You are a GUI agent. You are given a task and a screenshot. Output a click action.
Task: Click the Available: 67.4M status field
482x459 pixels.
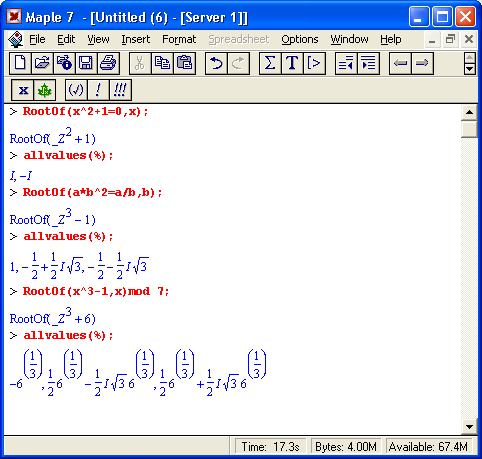click(429, 447)
